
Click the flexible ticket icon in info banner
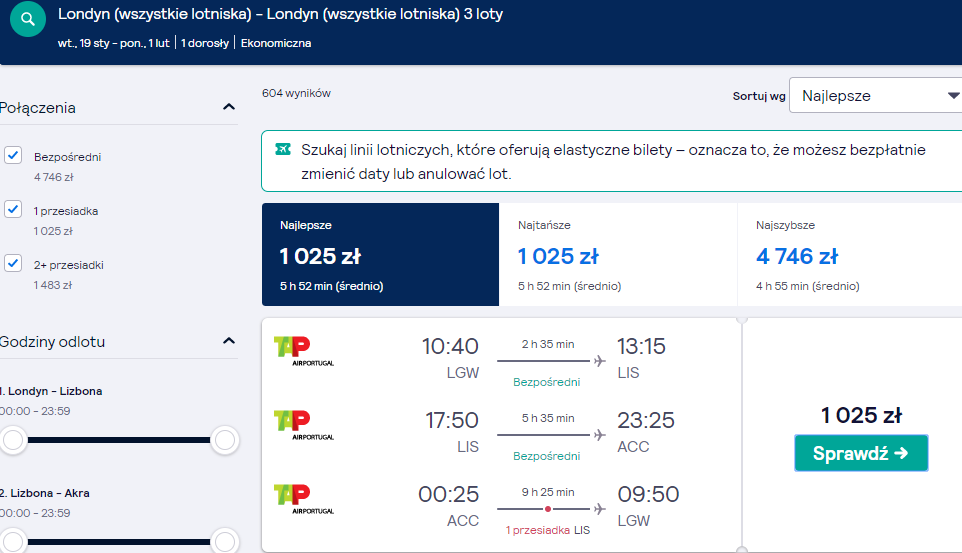point(283,149)
